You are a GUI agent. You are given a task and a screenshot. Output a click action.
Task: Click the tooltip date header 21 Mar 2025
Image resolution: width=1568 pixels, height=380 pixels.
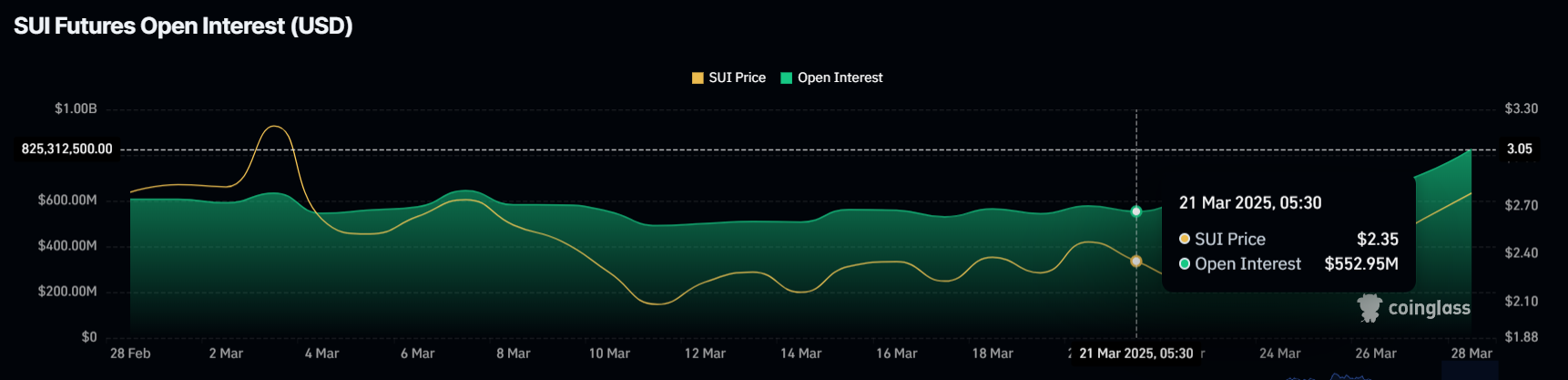1250,203
